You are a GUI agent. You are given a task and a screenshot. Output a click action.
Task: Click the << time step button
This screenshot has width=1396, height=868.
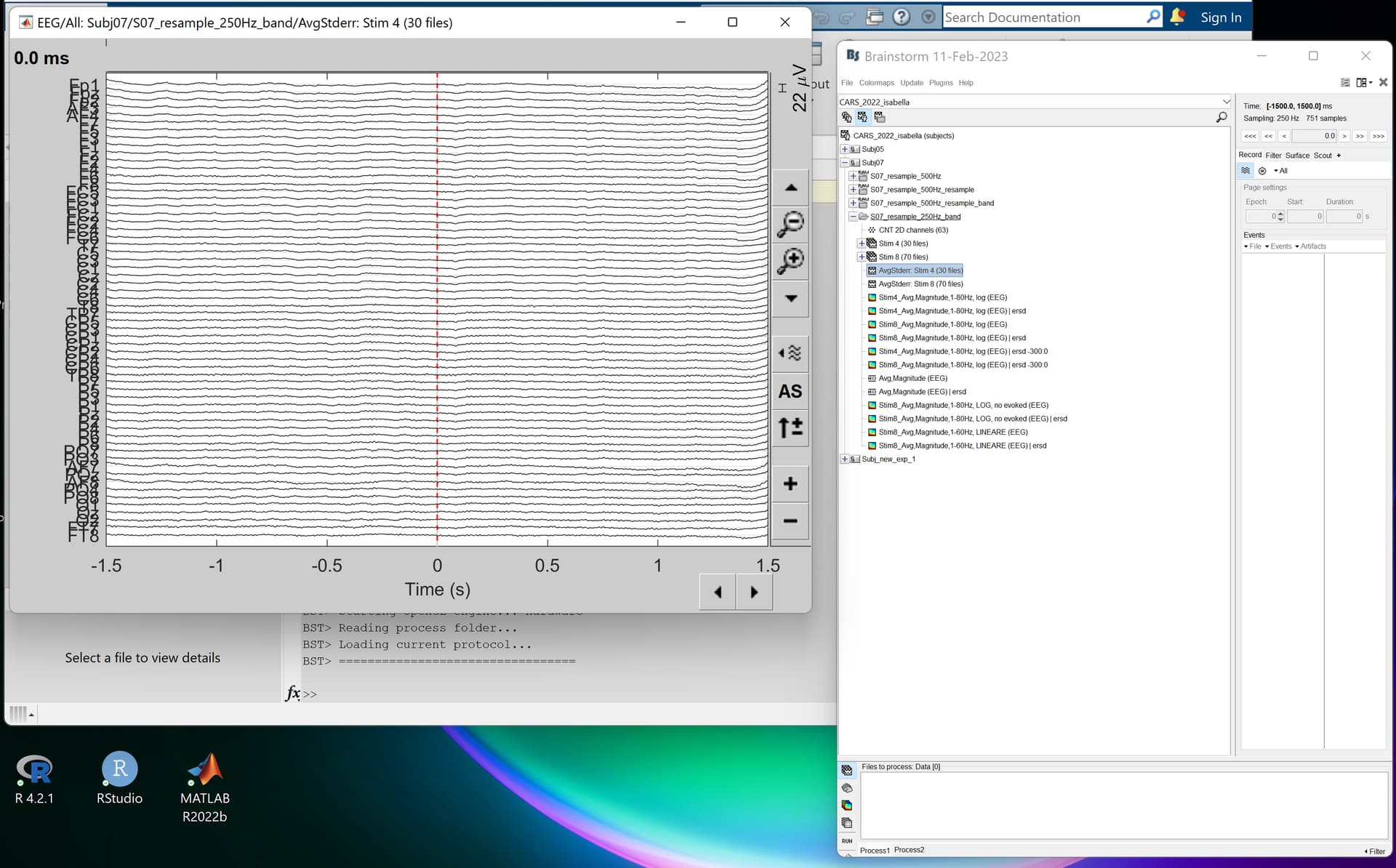[1268, 136]
